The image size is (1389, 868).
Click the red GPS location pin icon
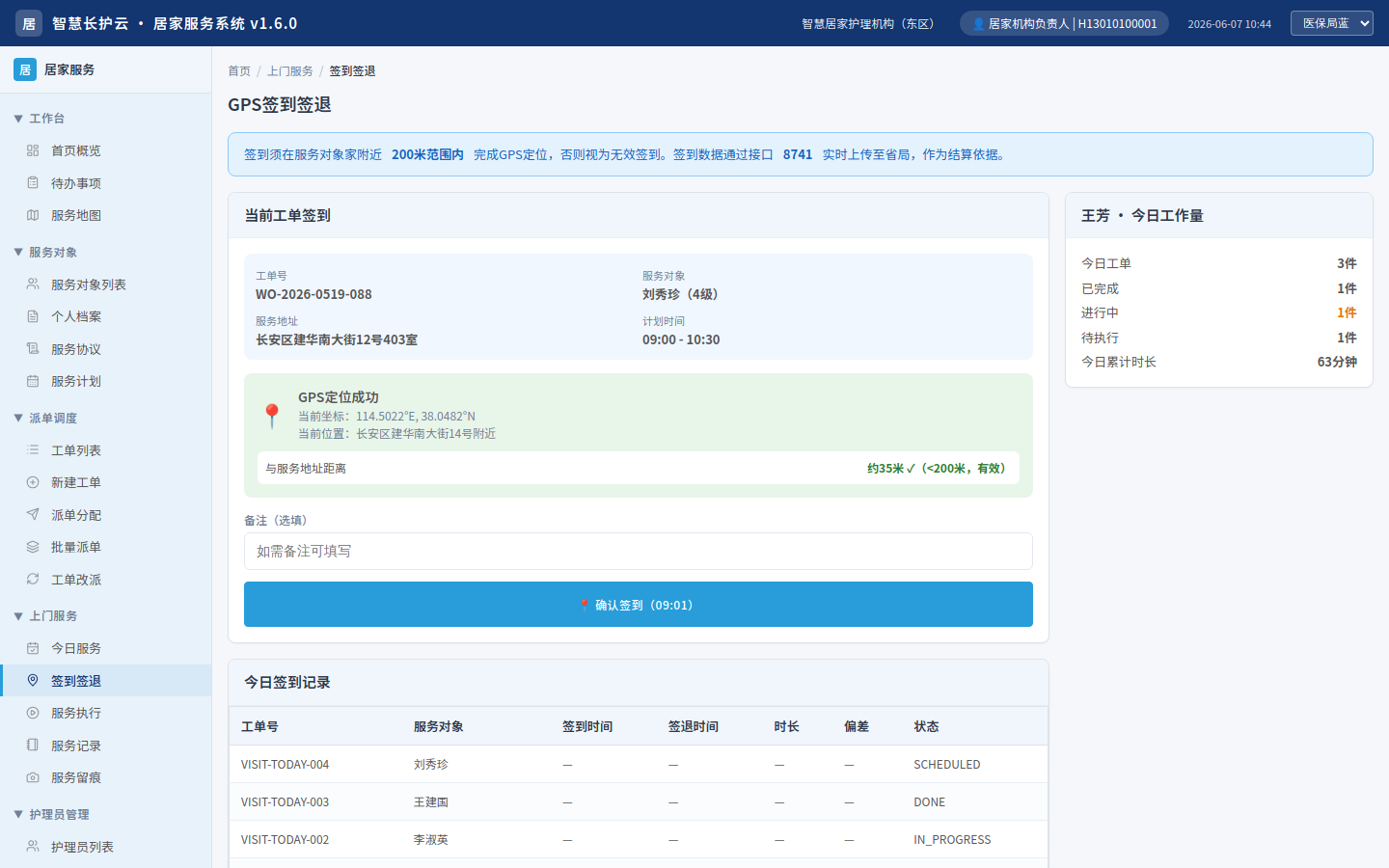[x=272, y=416]
